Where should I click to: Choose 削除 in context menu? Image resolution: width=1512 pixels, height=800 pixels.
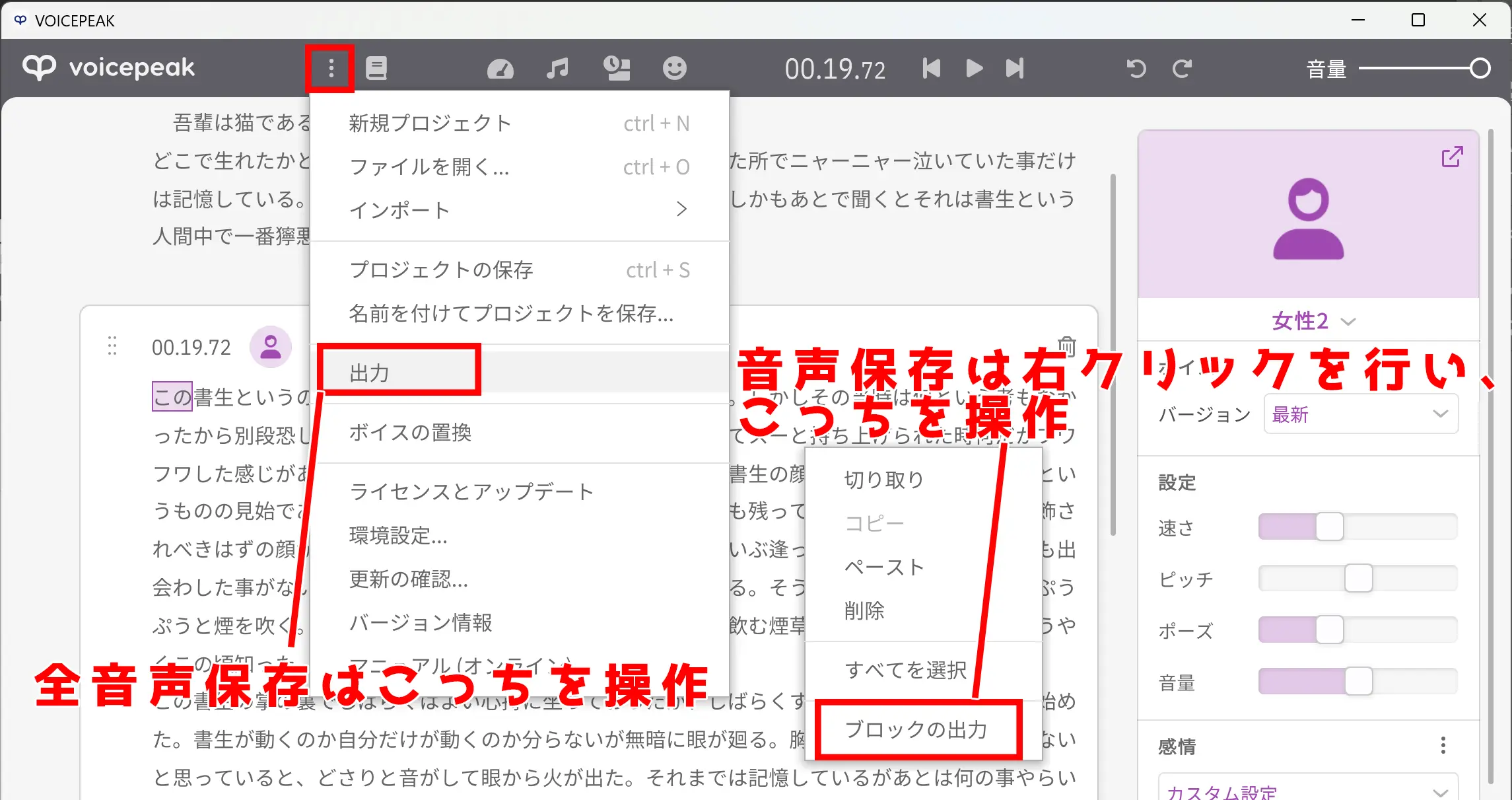tap(924, 610)
